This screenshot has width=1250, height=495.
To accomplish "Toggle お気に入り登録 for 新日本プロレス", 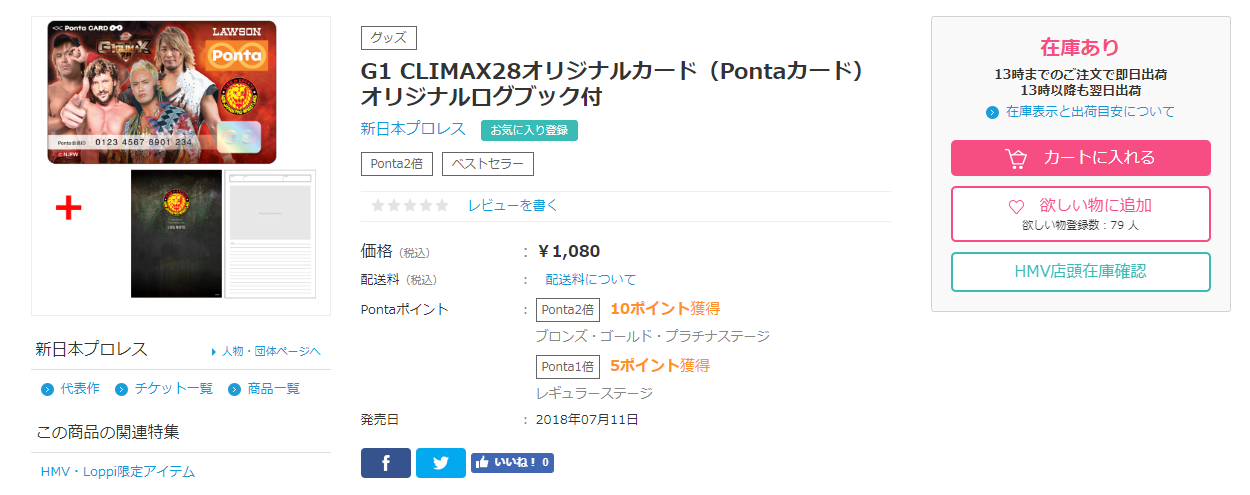I will pos(529,130).
